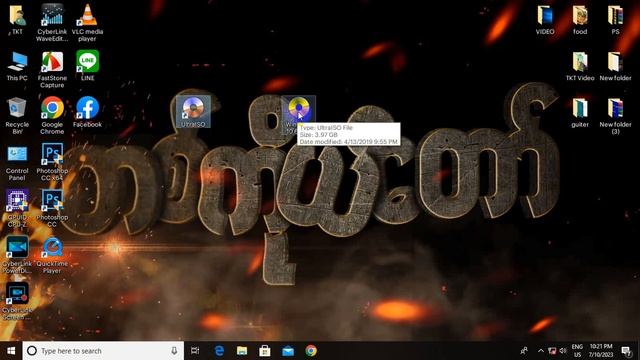The image size is (640, 360).
Task: Open the guiter folder
Action: 580,113
